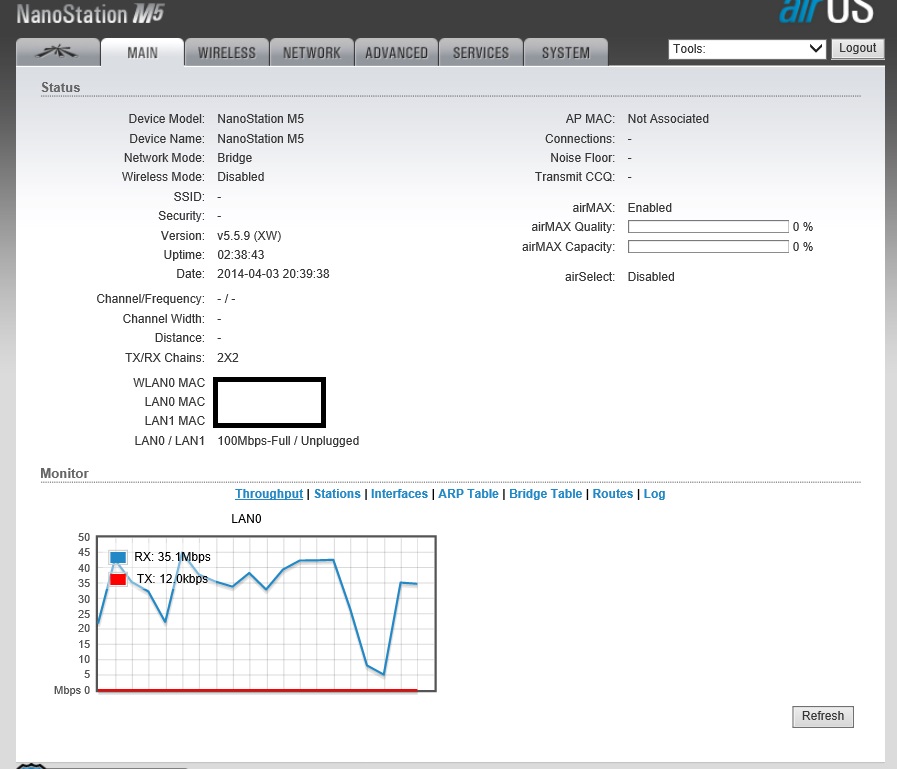The height and width of the screenshot is (769, 897).
Task: Select the TX/RX Chains value 2X2
Action: pyautogui.click(x=228, y=358)
